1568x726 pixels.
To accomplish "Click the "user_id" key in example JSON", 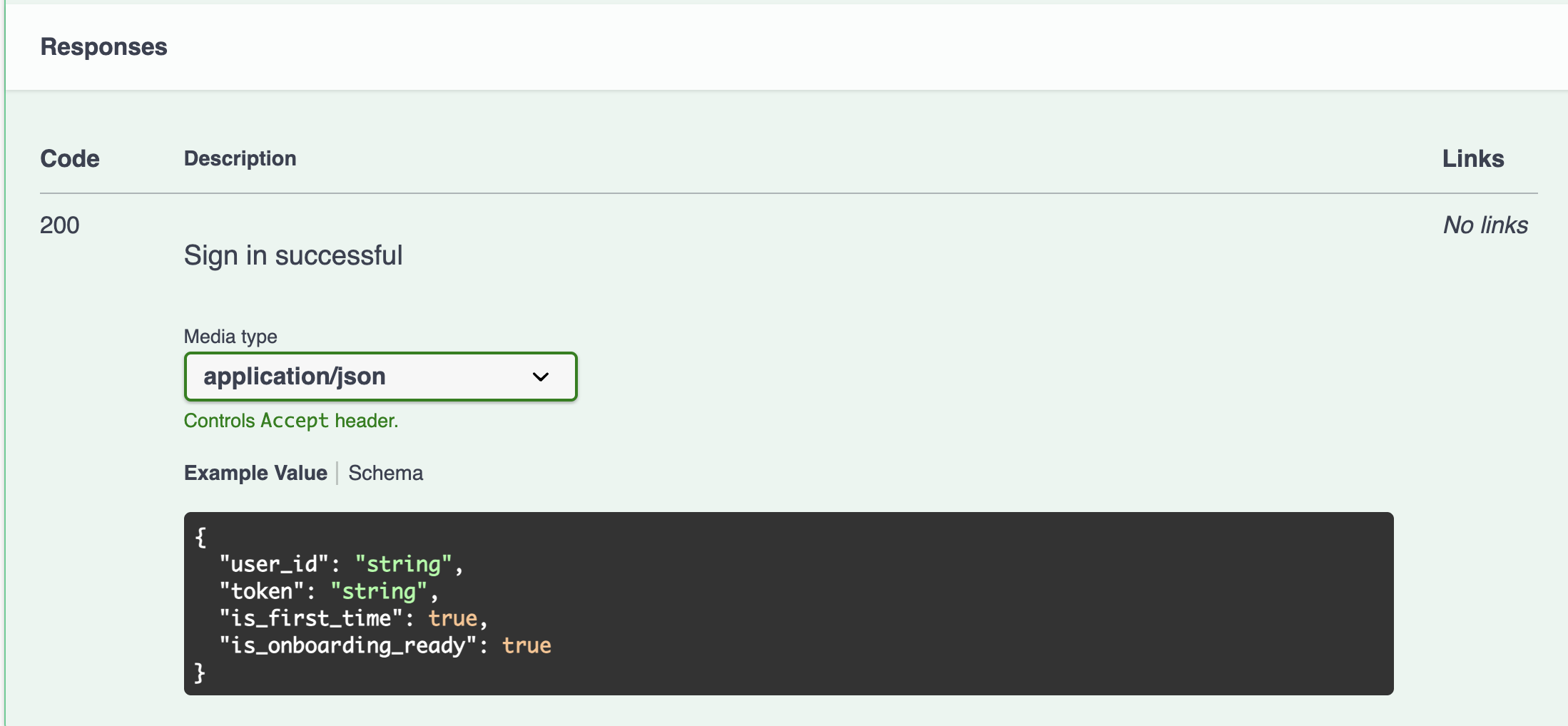I will click(x=274, y=564).
